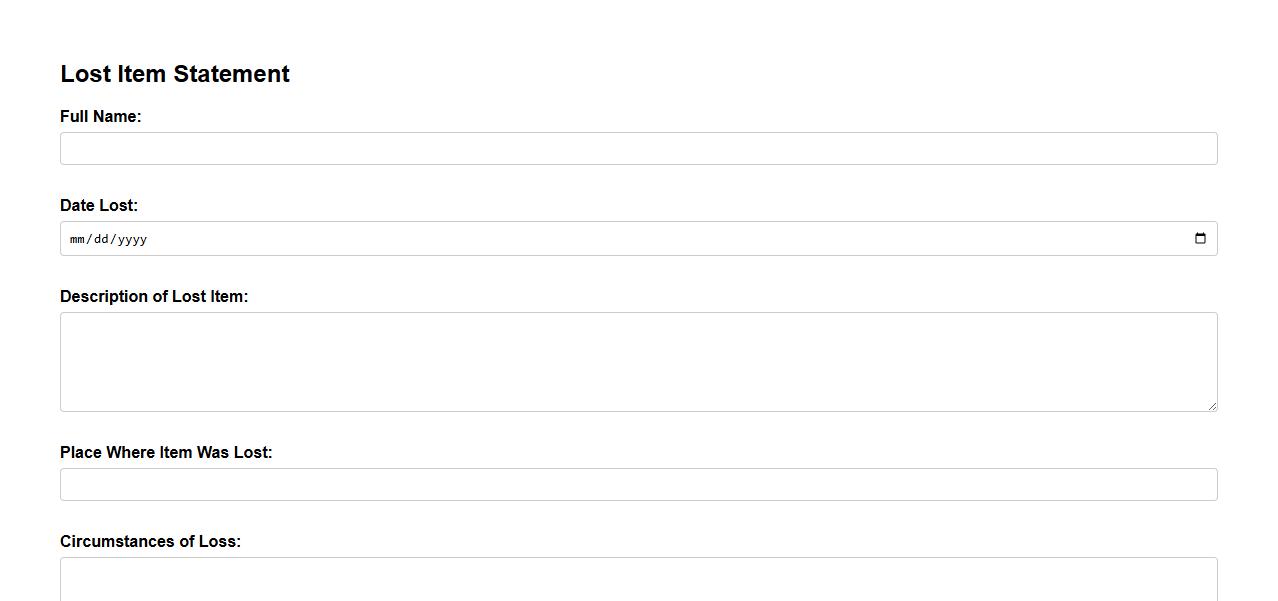Click the "Description of Lost Item:" label
This screenshot has height=601, width=1278.
click(154, 297)
